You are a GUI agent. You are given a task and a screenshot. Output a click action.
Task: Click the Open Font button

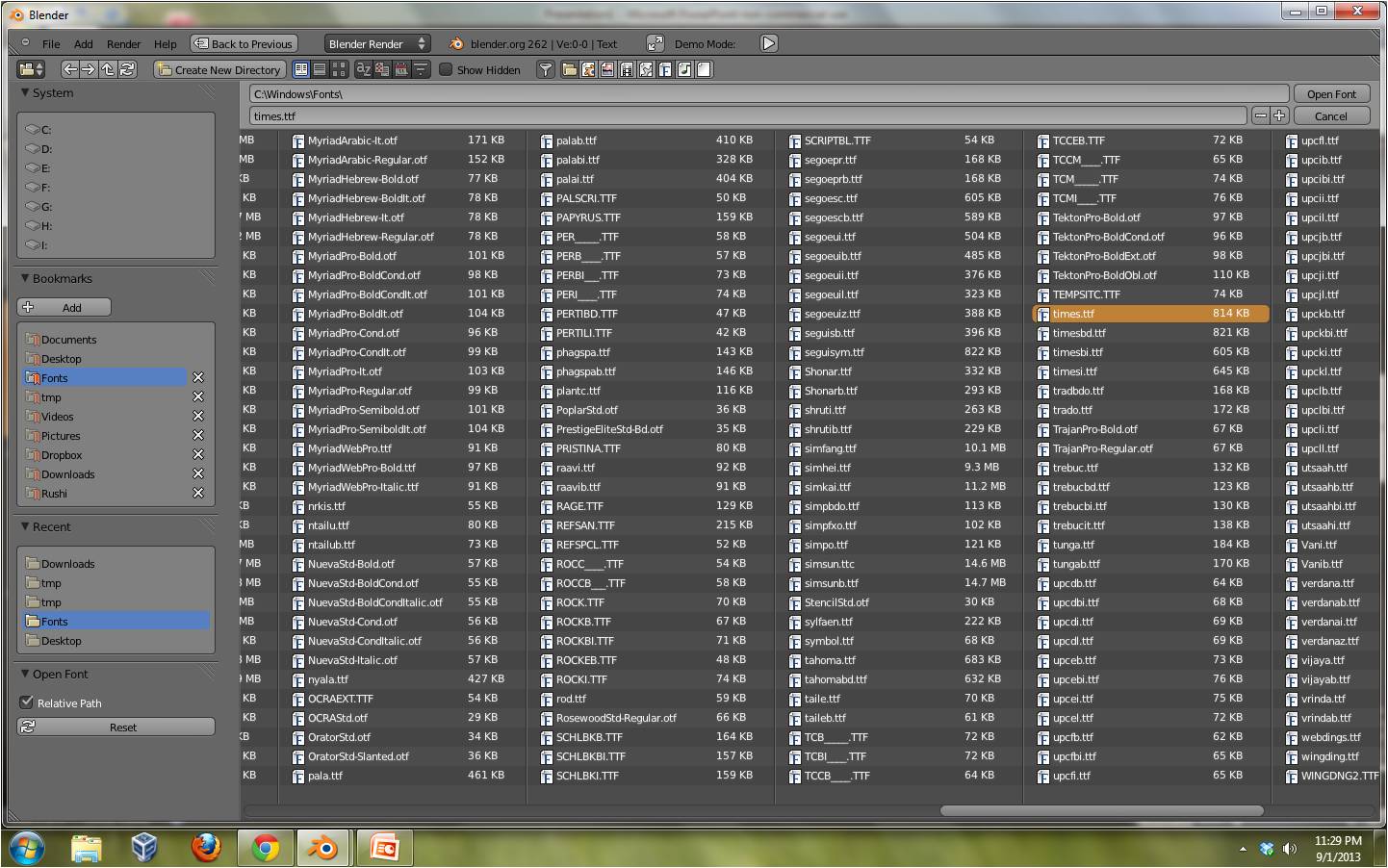pyautogui.click(x=1331, y=94)
